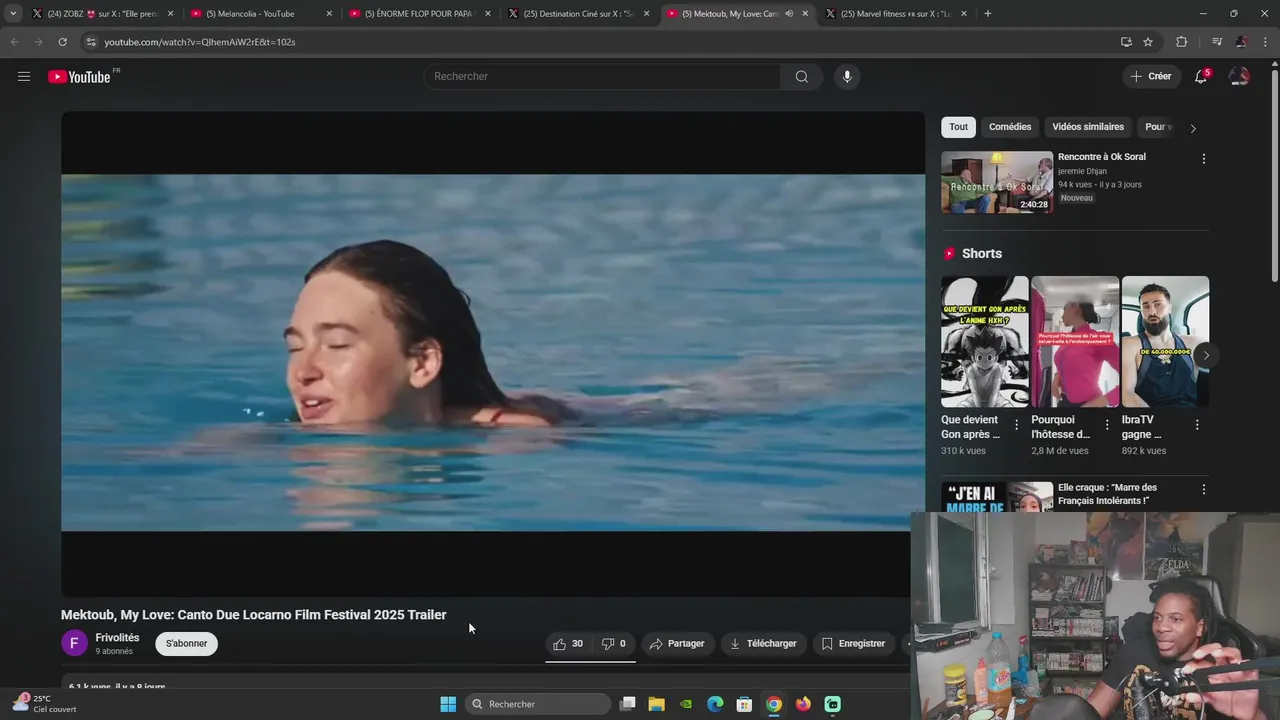Open Firefox from taskbar

[x=803, y=704]
